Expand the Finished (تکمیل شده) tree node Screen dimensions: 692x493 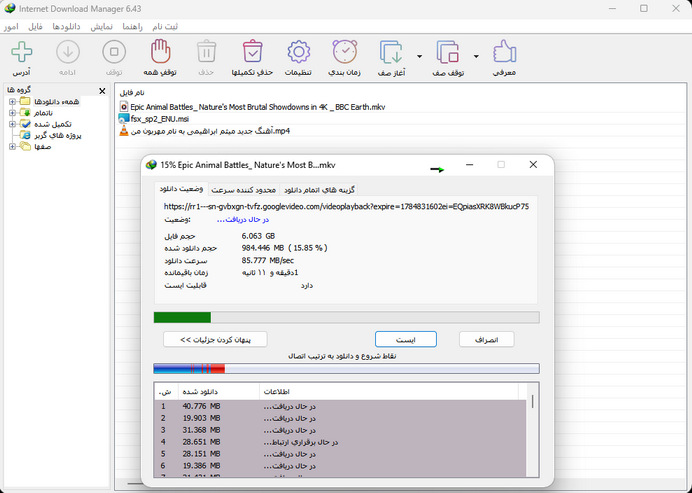tap(12, 124)
